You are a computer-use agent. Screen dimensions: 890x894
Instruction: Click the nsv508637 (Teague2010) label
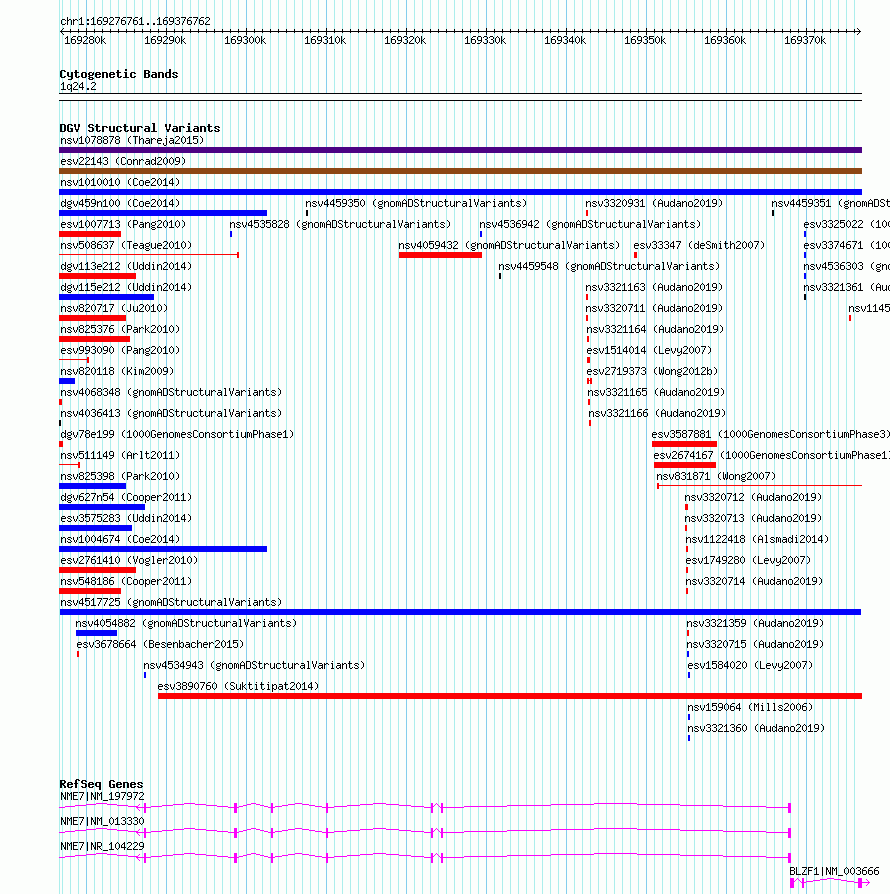click(x=126, y=246)
